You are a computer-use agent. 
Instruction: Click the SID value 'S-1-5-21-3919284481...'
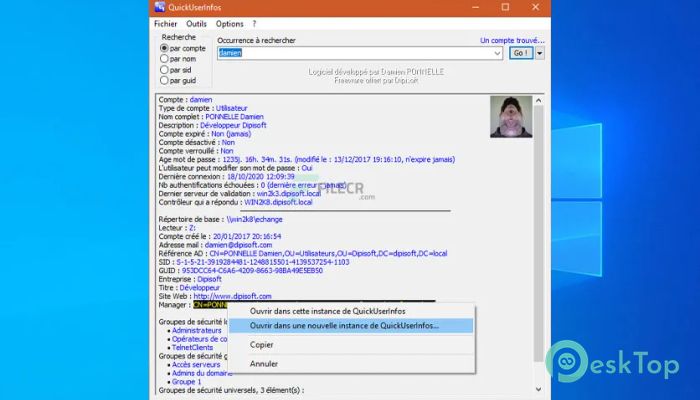pos(263,262)
